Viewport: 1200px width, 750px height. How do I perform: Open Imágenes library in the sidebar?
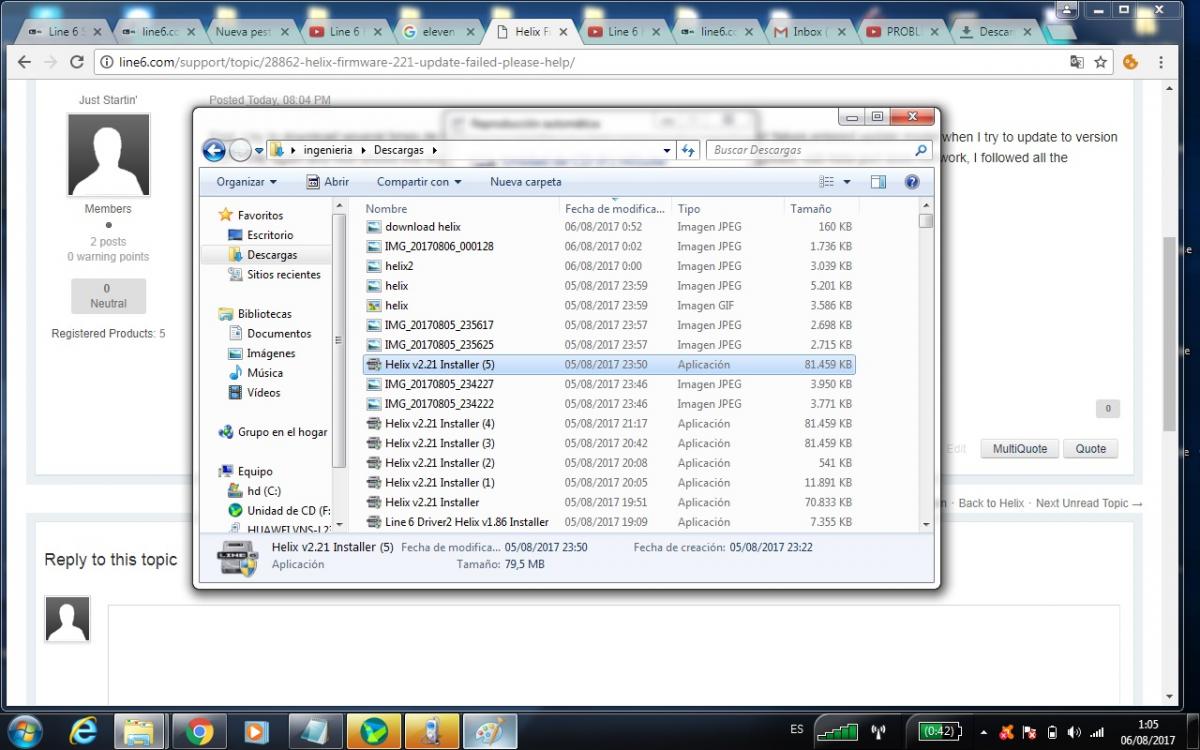coord(271,353)
